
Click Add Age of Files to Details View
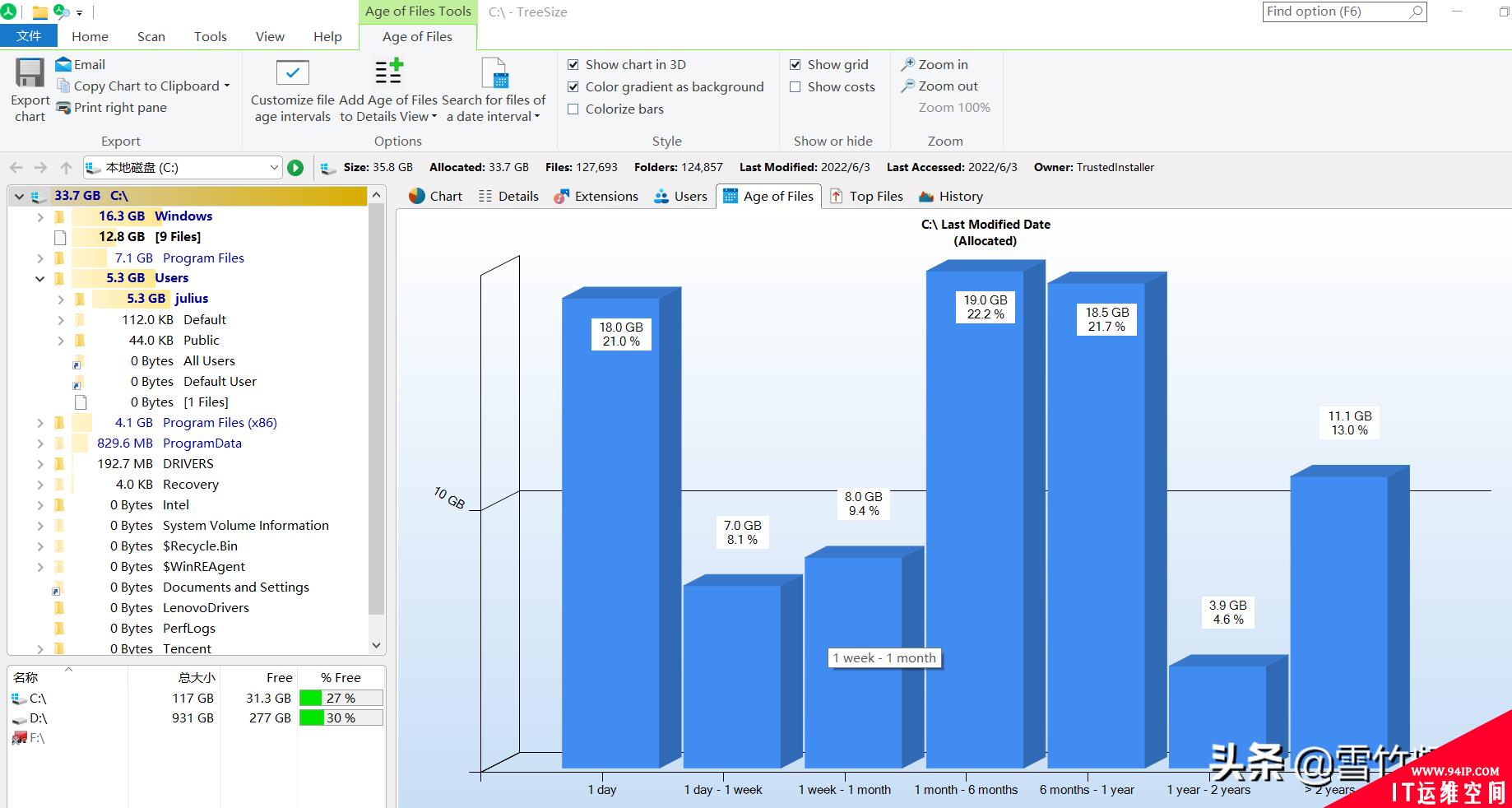pos(388,91)
